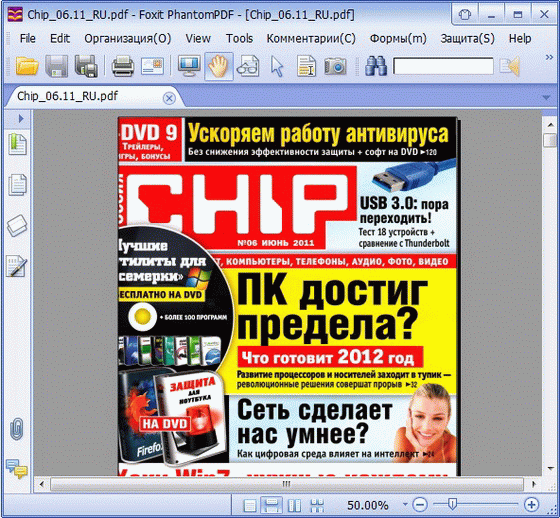Image resolution: width=560 pixels, height=518 pixels.
Task: Open the Организация(O) menu
Action: tap(128, 39)
